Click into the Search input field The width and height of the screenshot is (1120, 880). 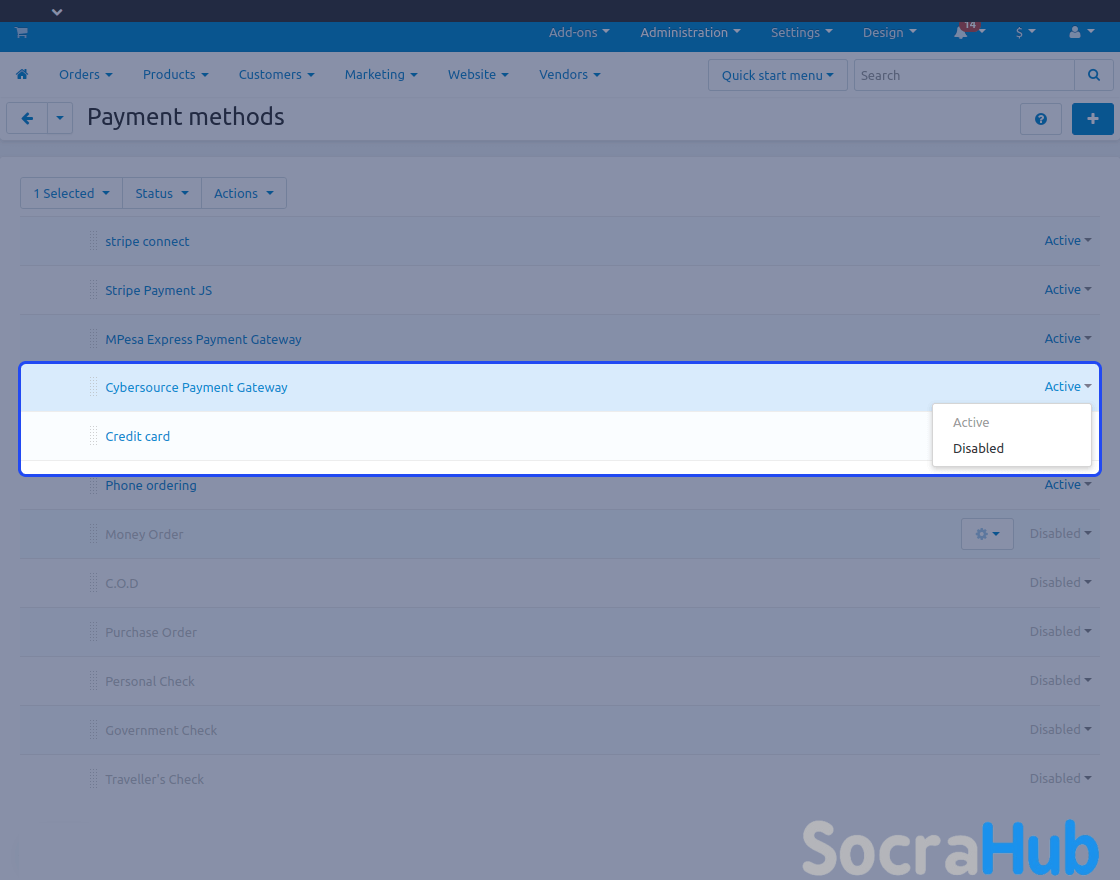[963, 75]
